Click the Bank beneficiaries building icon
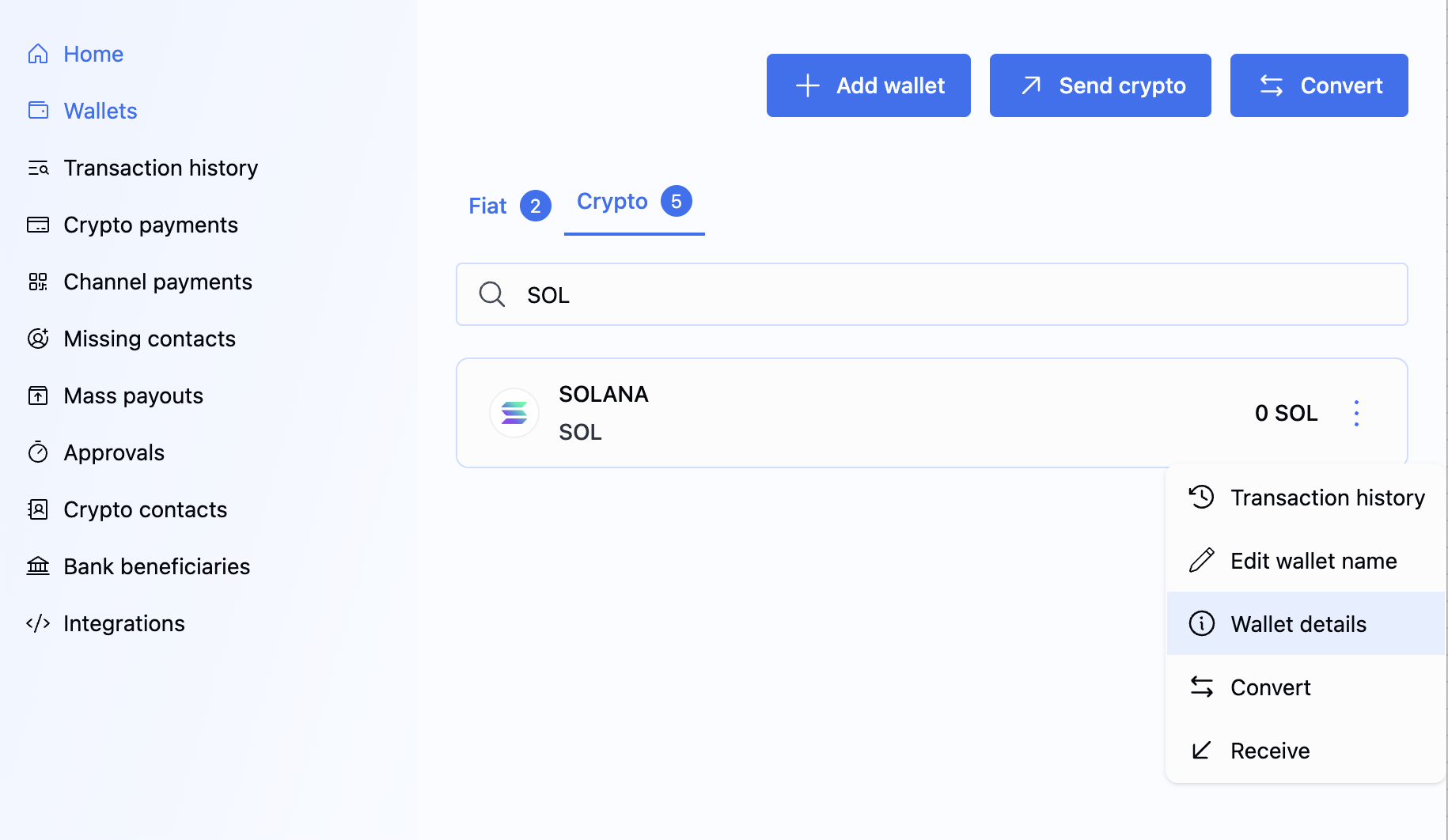This screenshot has width=1448, height=840. tap(38, 566)
